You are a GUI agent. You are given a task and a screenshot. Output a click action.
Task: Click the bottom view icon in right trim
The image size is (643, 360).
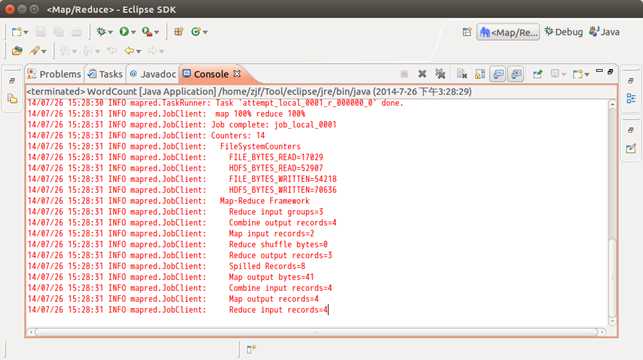coord(631,148)
